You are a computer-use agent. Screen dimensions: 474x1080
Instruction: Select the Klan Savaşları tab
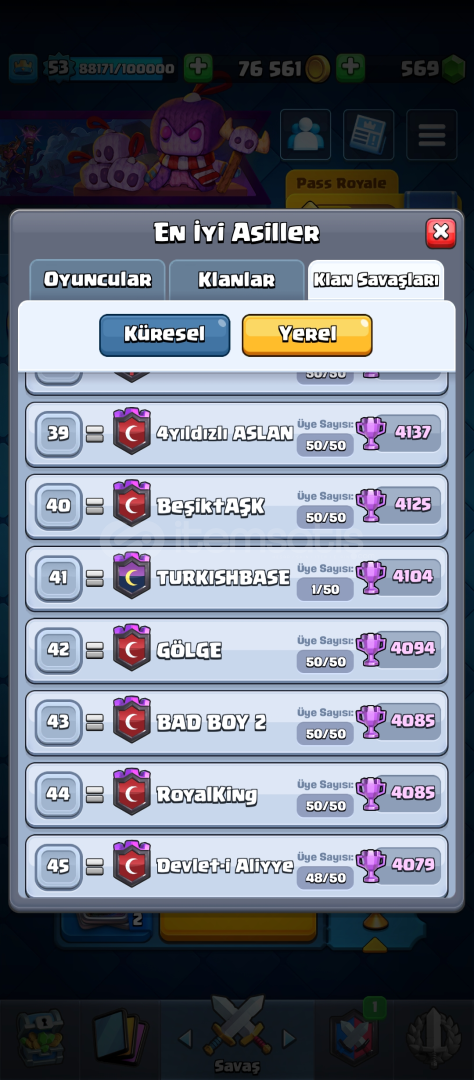376,280
